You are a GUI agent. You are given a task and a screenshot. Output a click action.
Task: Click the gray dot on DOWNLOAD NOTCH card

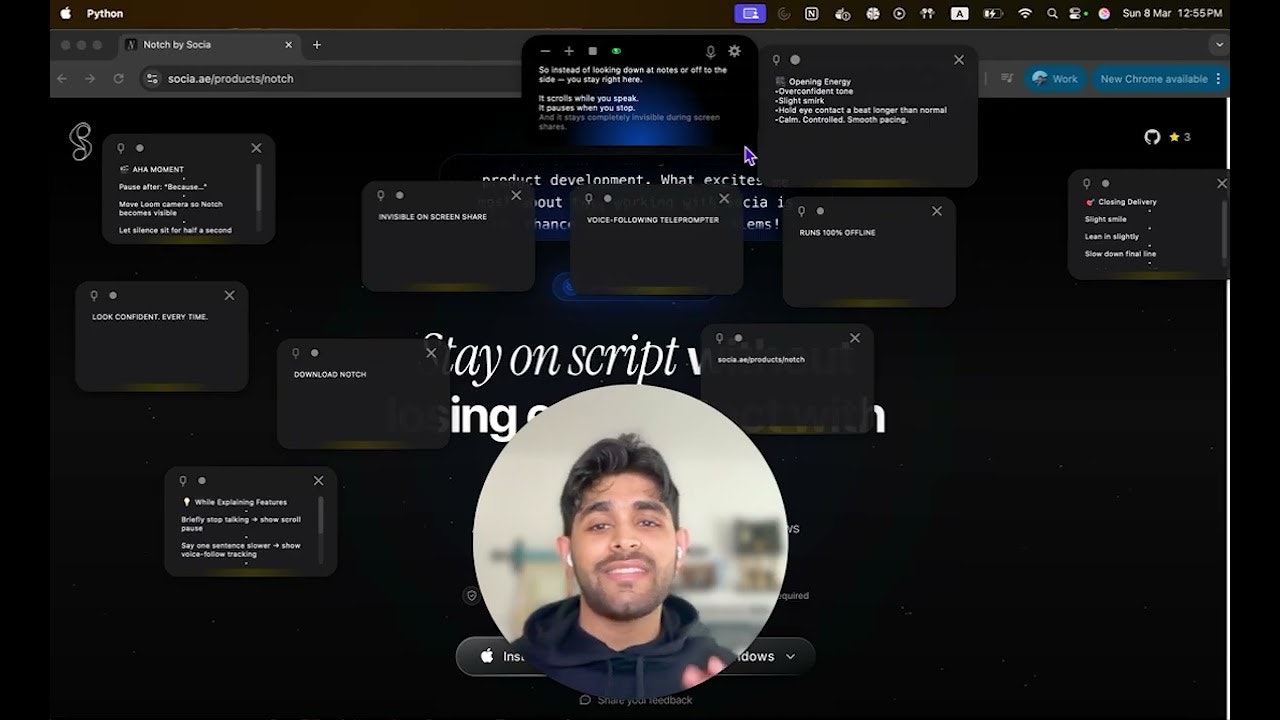point(314,353)
